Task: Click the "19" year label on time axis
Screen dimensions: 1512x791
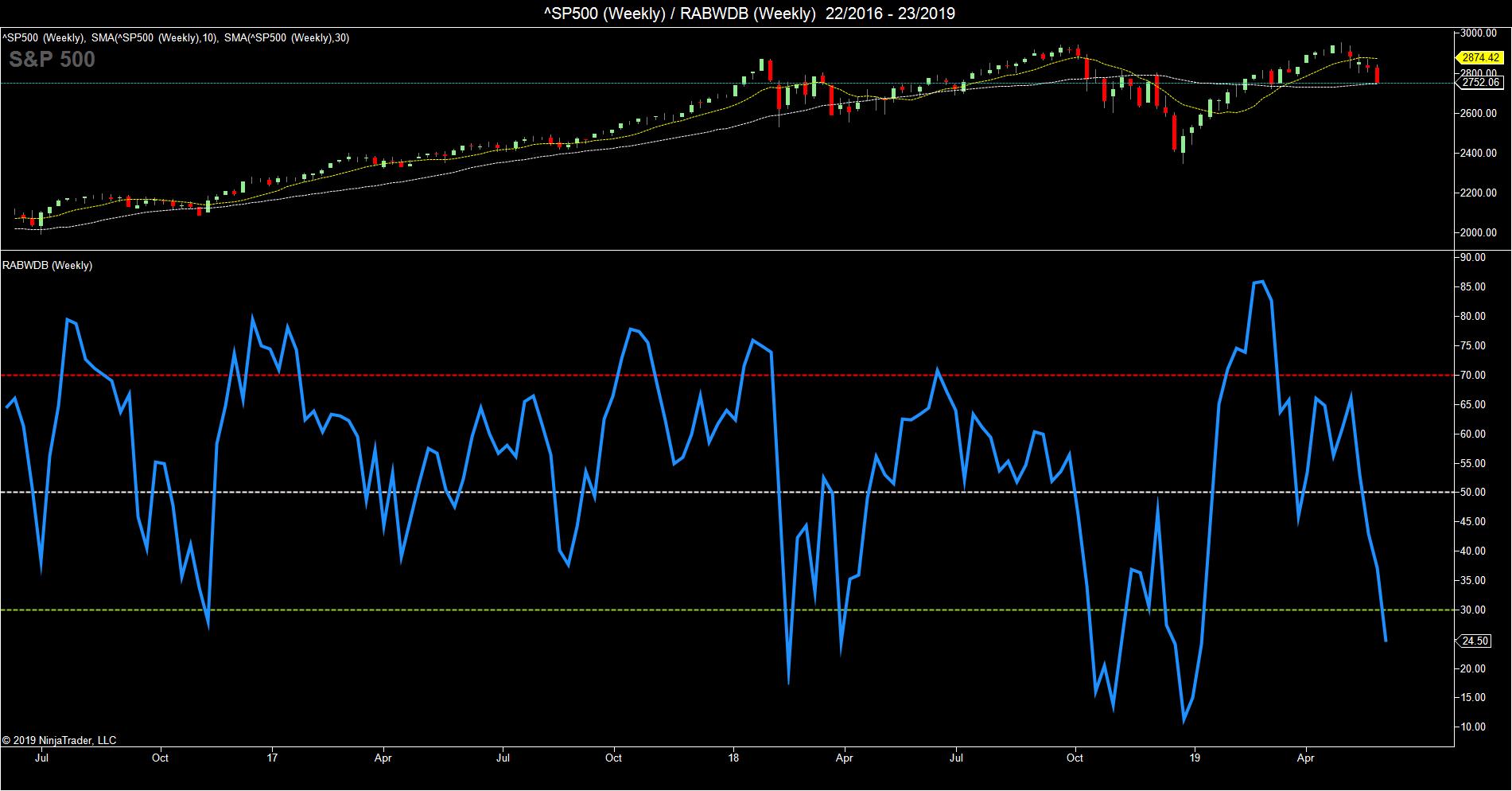Action: tap(1194, 758)
